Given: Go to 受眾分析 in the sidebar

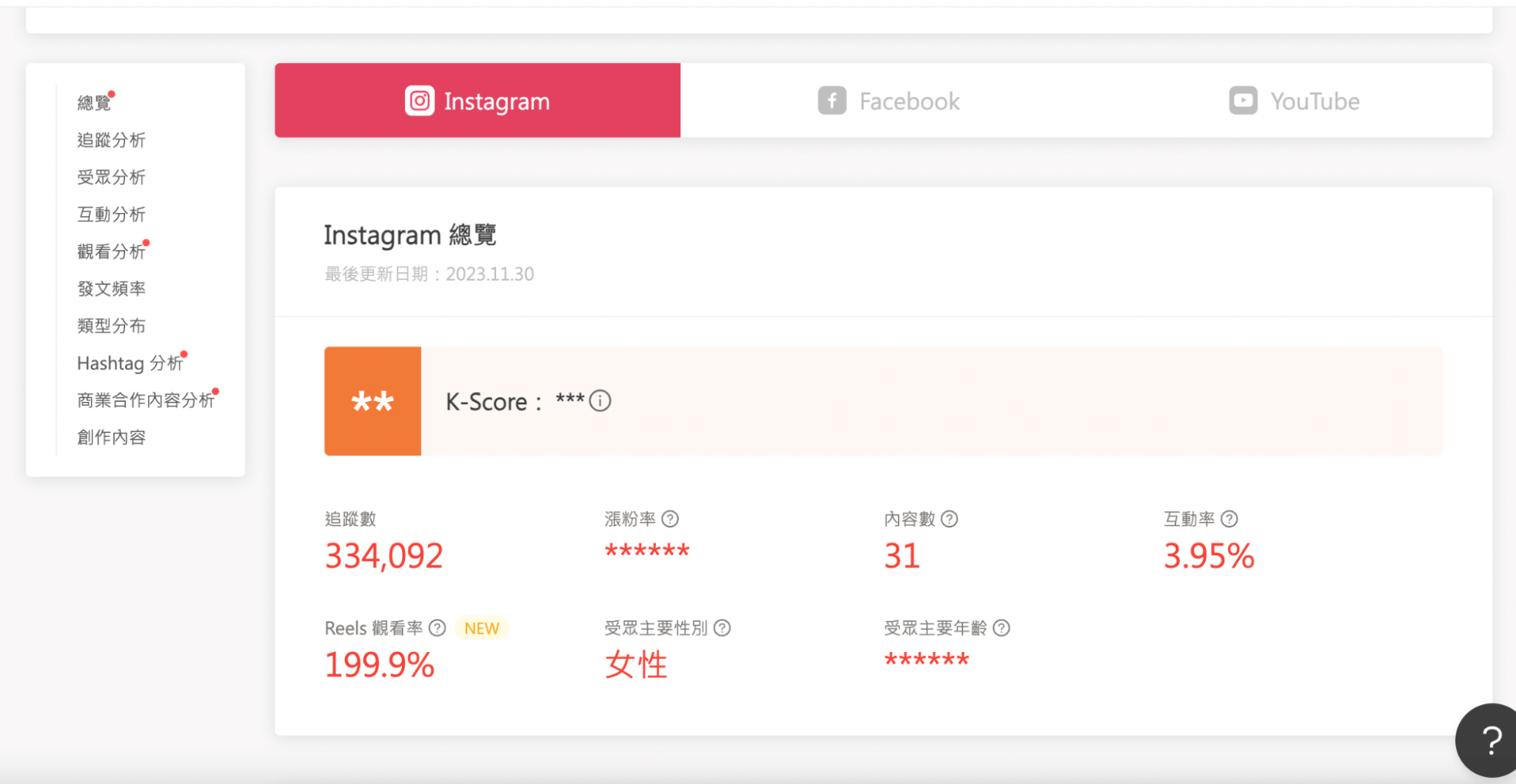Looking at the screenshot, I should [111, 177].
